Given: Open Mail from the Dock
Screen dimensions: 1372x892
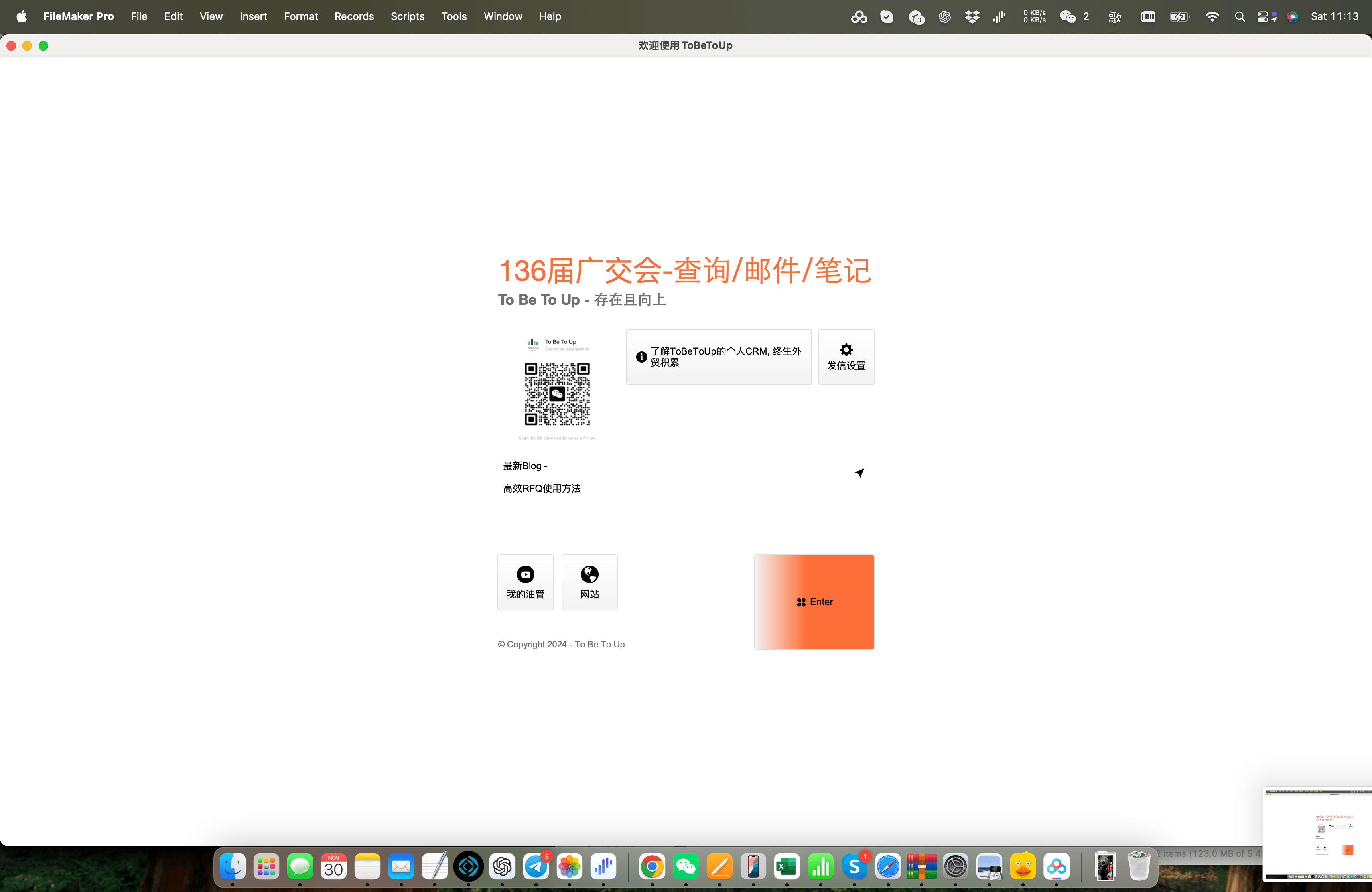Looking at the screenshot, I should tap(401, 866).
